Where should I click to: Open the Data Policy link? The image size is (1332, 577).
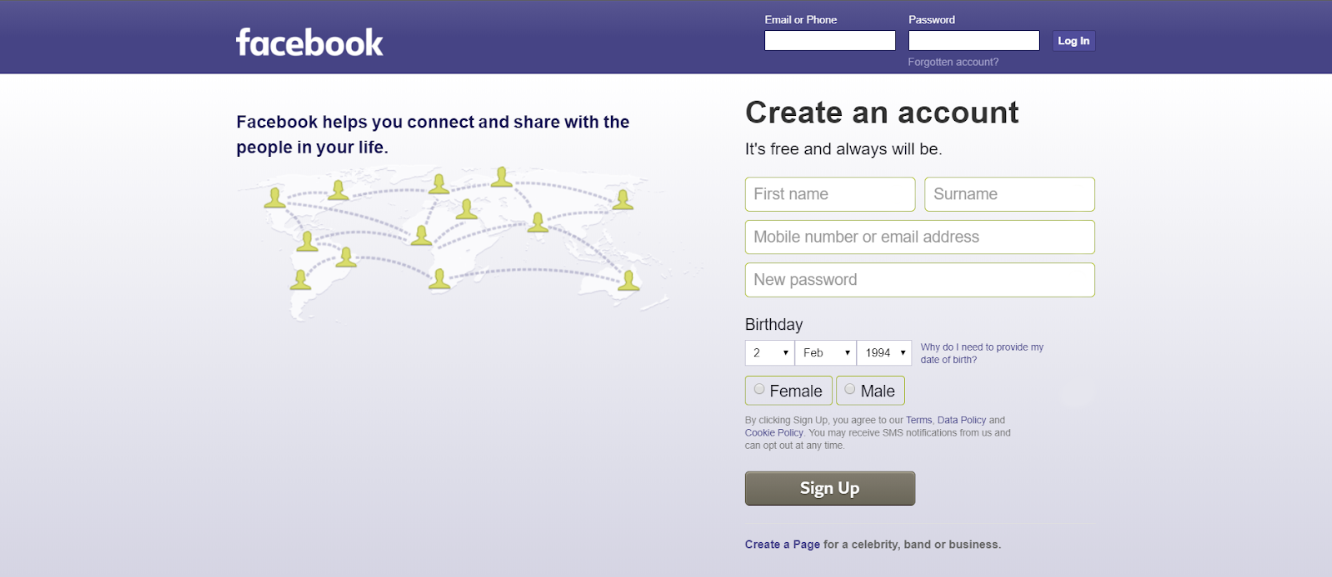tap(962, 420)
